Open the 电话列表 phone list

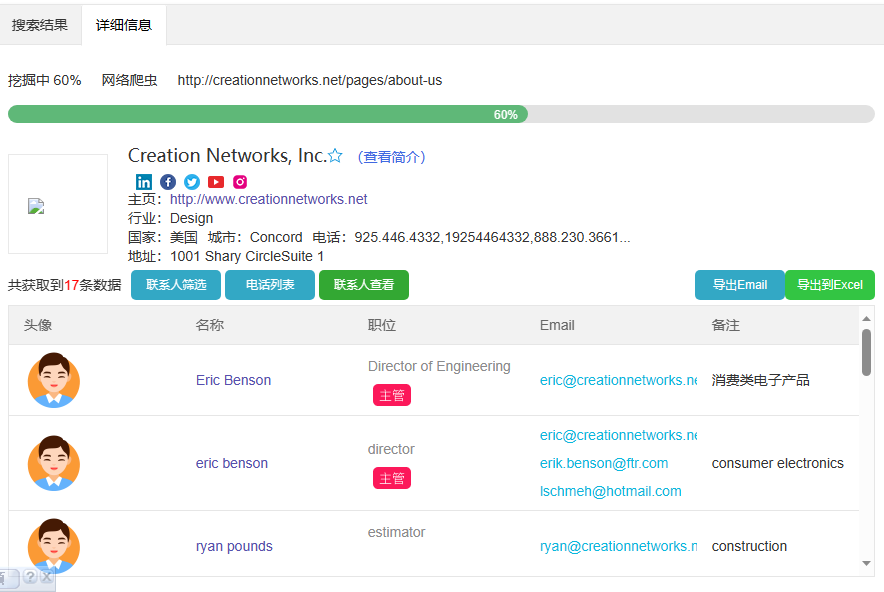270,285
